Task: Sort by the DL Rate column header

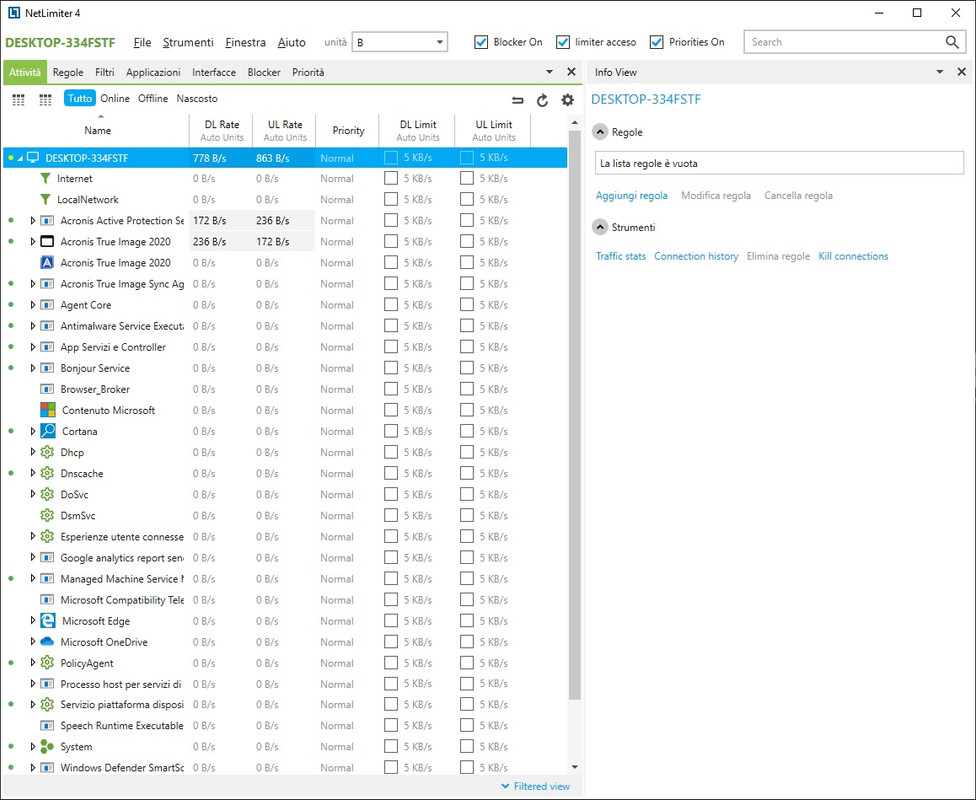Action: (222, 130)
